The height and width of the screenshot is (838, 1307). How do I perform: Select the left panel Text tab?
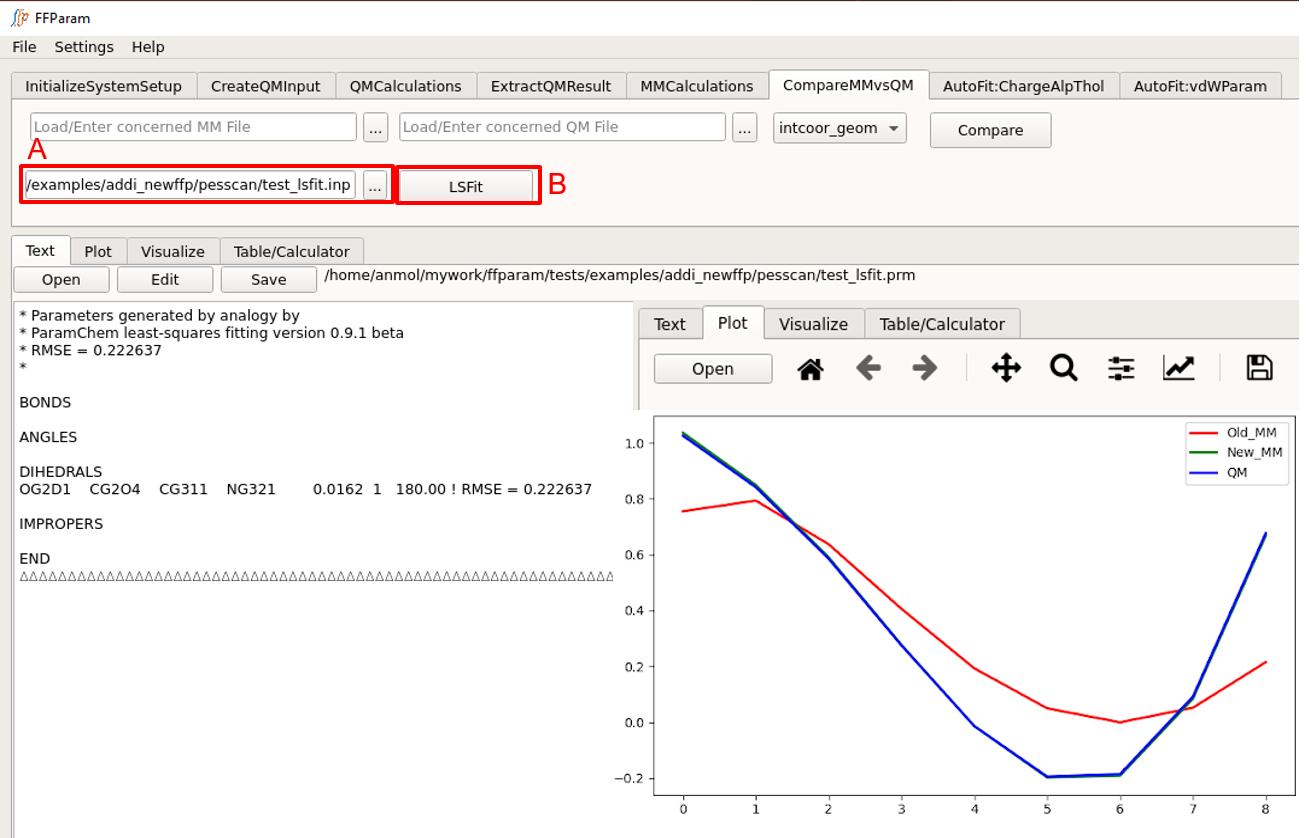point(40,251)
